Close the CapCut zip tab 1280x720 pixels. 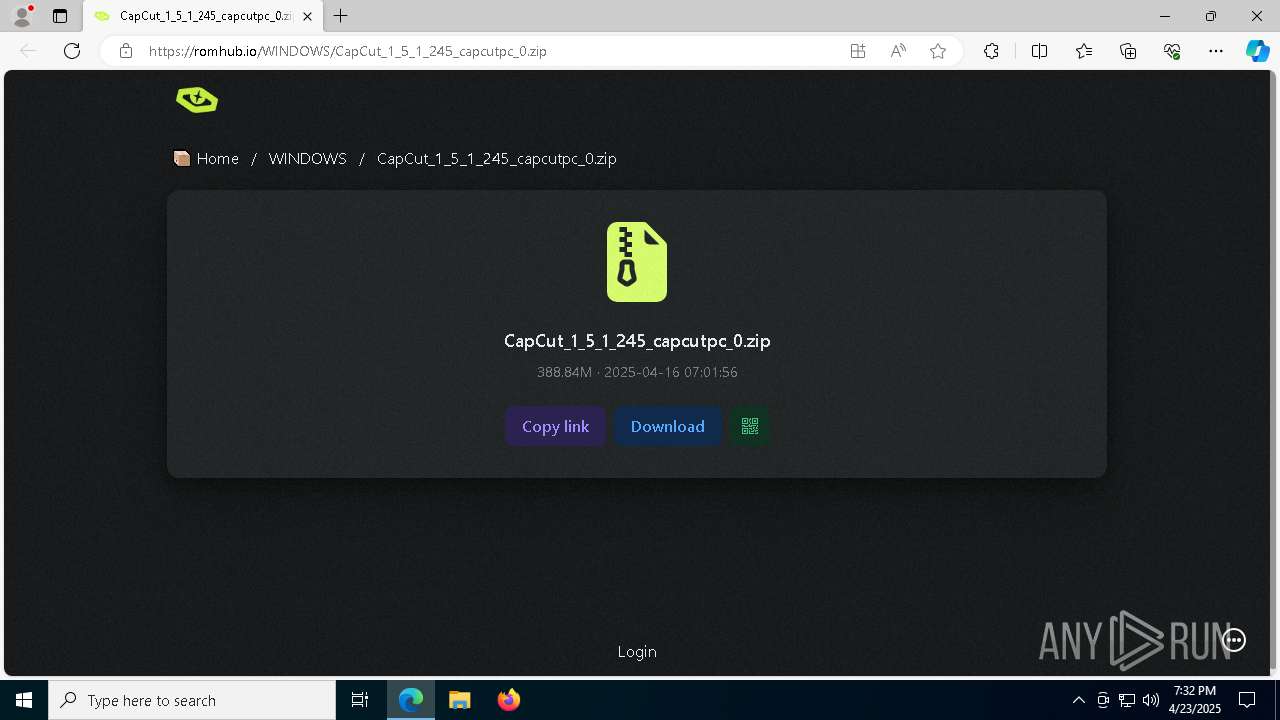pos(308,16)
